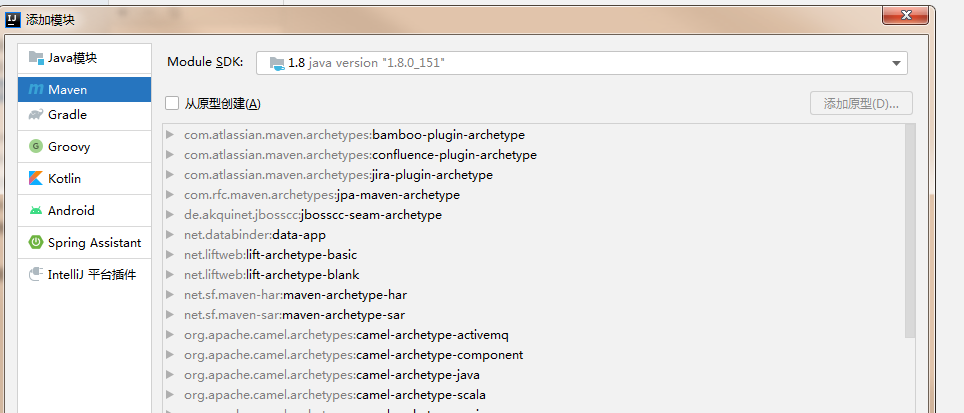This screenshot has width=964, height=413.
Task: Select jbosscc-seam-archetype row text
Action: [313, 215]
